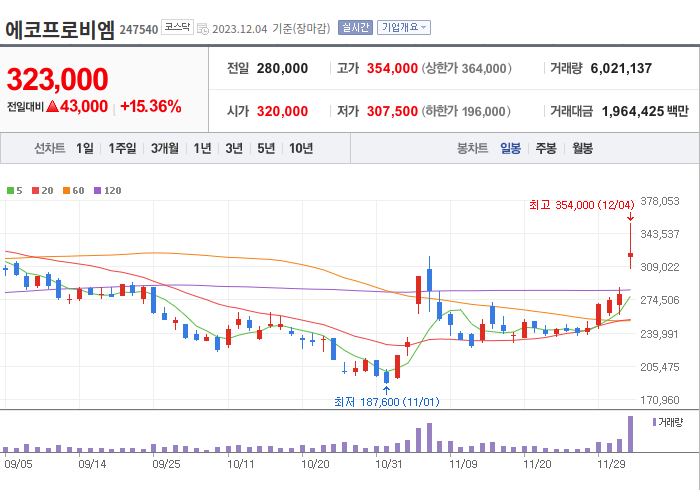The height and width of the screenshot is (490, 700).
Task: Click the 고가 value 354,000
Action: pyautogui.click(x=392, y=68)
